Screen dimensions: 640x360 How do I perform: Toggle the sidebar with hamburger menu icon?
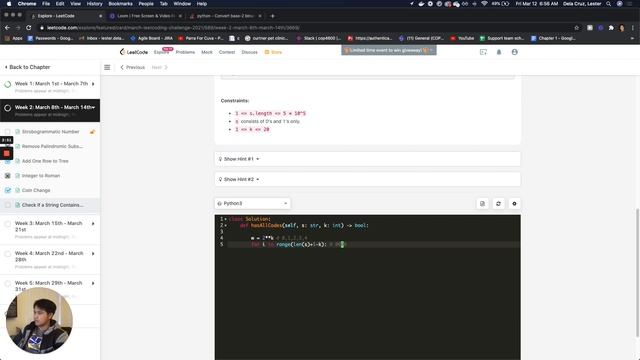click(107, 67)
